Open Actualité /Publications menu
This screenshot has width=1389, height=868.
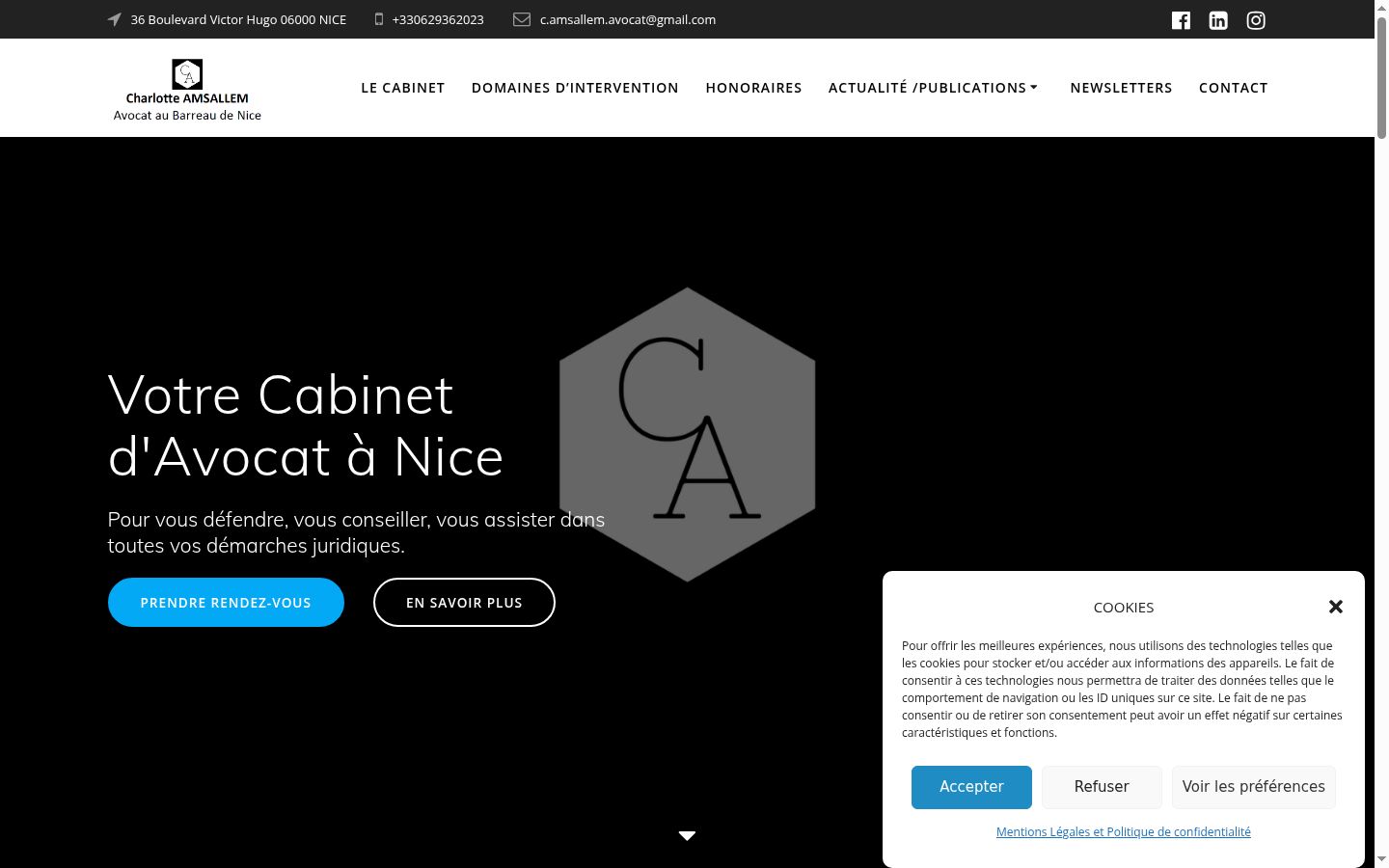tap(927, 88)
